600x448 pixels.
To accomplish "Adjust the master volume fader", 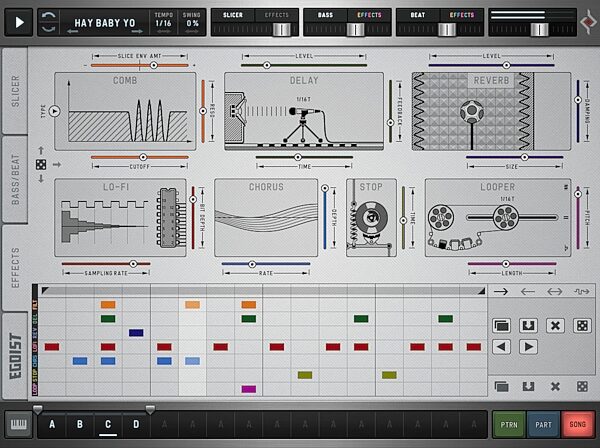I will [540, 29].
